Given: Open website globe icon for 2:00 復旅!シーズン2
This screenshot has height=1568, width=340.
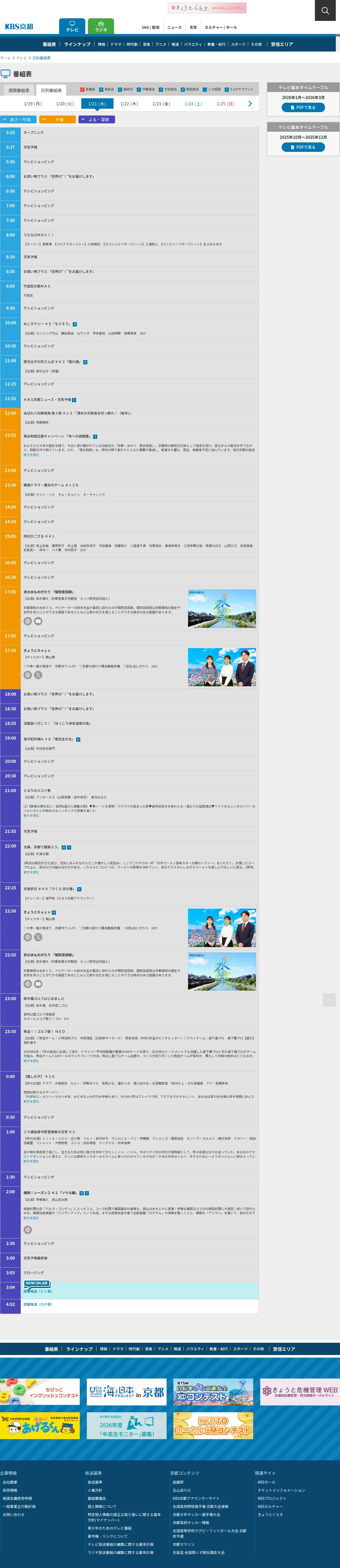Looking at the screenshot, I should tap(27, 1230).
